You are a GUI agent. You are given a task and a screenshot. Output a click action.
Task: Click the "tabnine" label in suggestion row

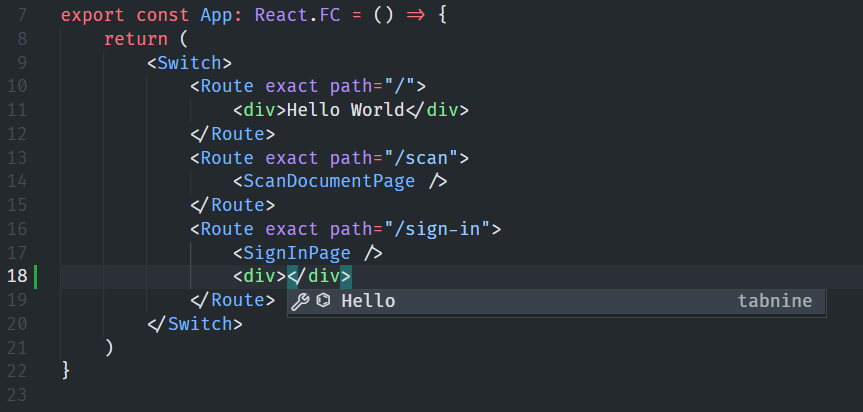(x=775, y=301)
